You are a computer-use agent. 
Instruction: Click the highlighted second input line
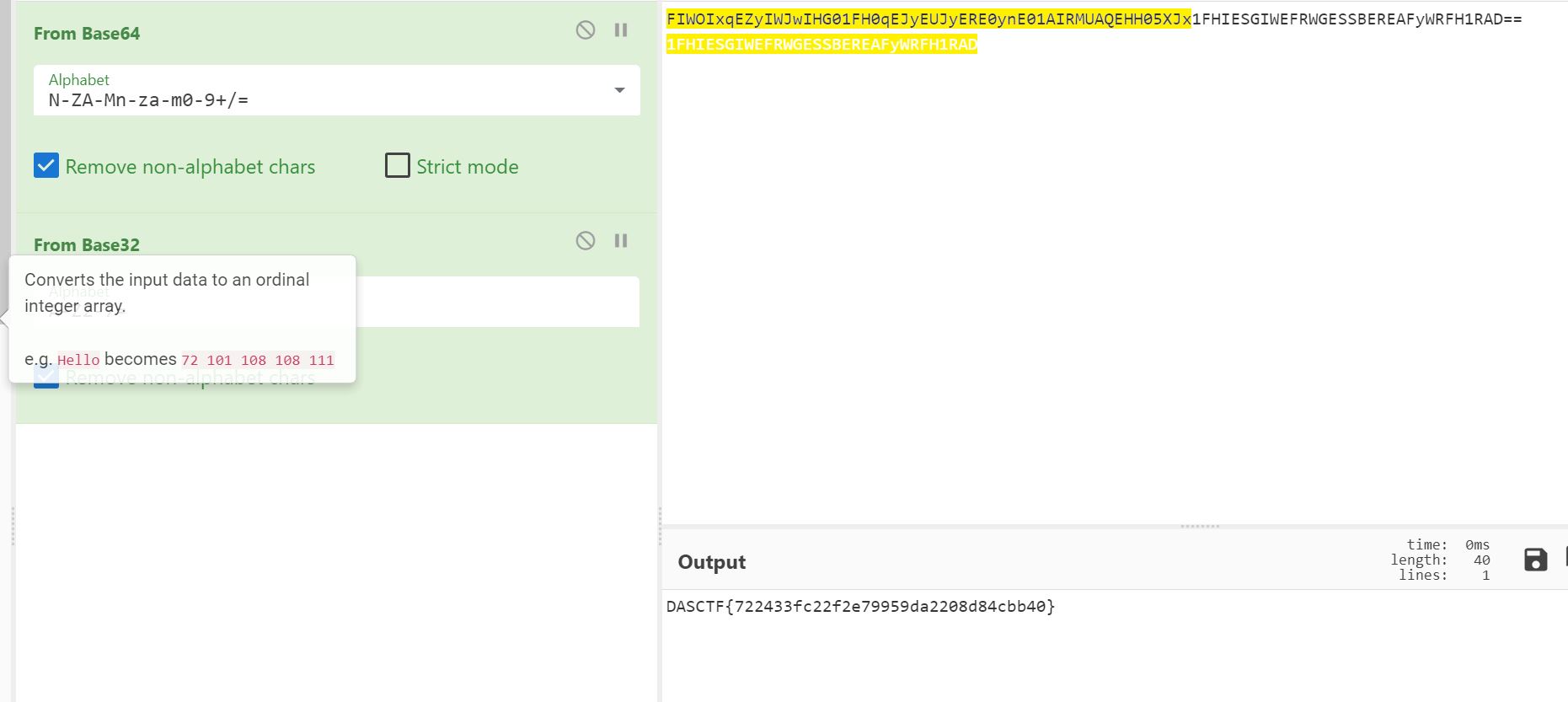pyautogui.click(x=821, y=45)
